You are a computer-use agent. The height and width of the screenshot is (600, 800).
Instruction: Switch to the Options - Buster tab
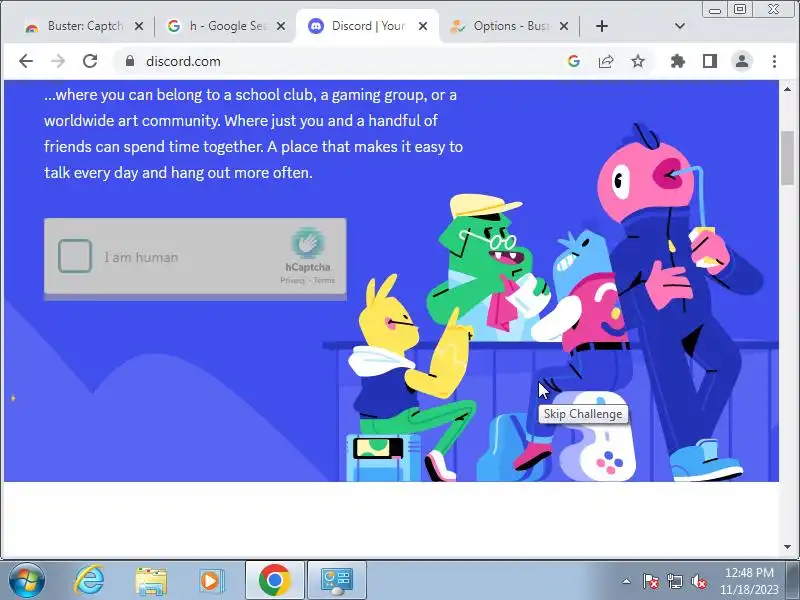pos(510,26)
